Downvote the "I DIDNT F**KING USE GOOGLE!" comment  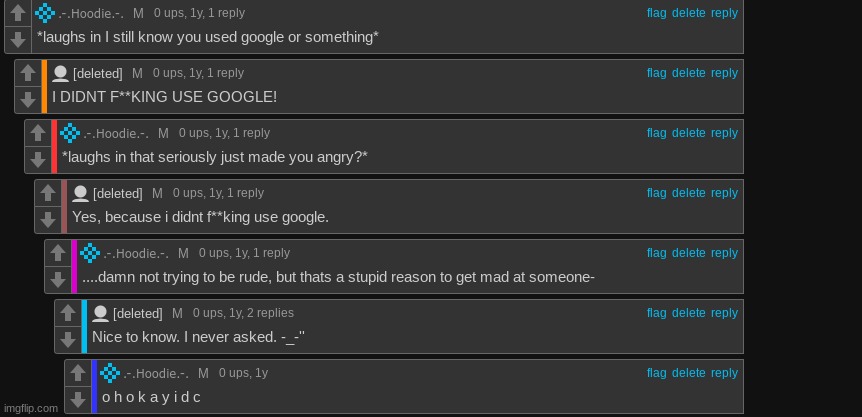pos(28,99)
